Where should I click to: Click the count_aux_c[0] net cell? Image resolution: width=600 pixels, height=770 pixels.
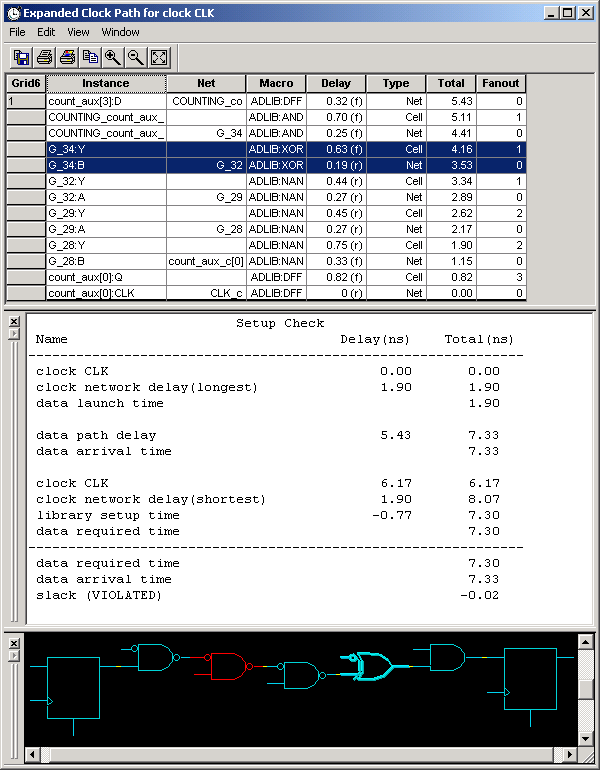click(x=206, y=261)
